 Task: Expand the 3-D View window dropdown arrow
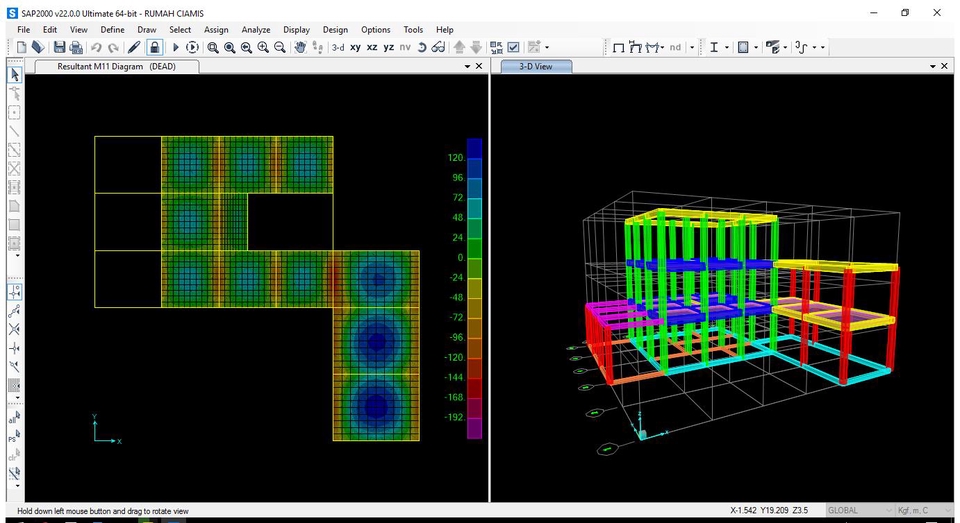(x=933, y=66)
